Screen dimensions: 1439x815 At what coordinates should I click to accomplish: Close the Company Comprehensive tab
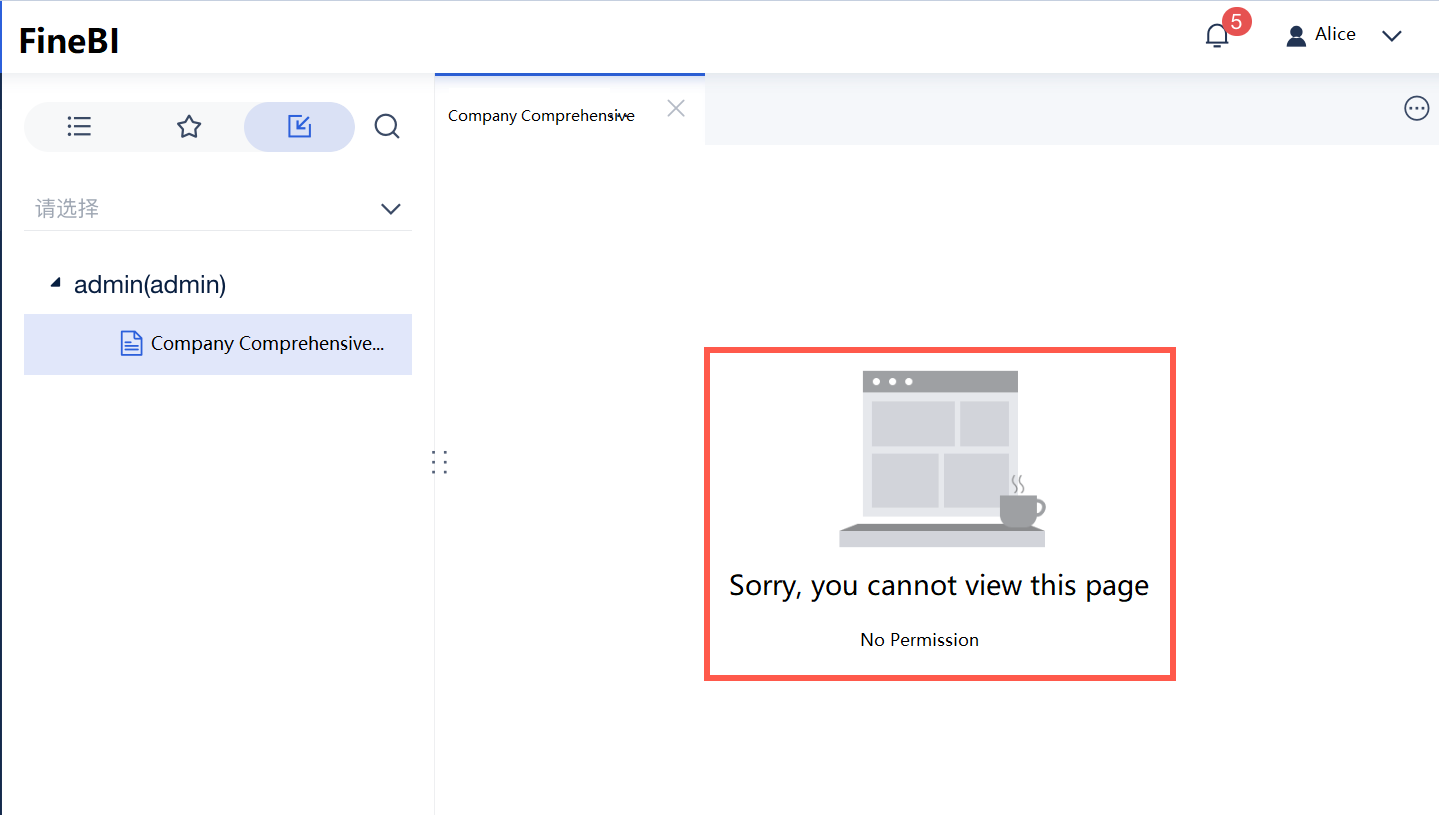pos(675,108)
